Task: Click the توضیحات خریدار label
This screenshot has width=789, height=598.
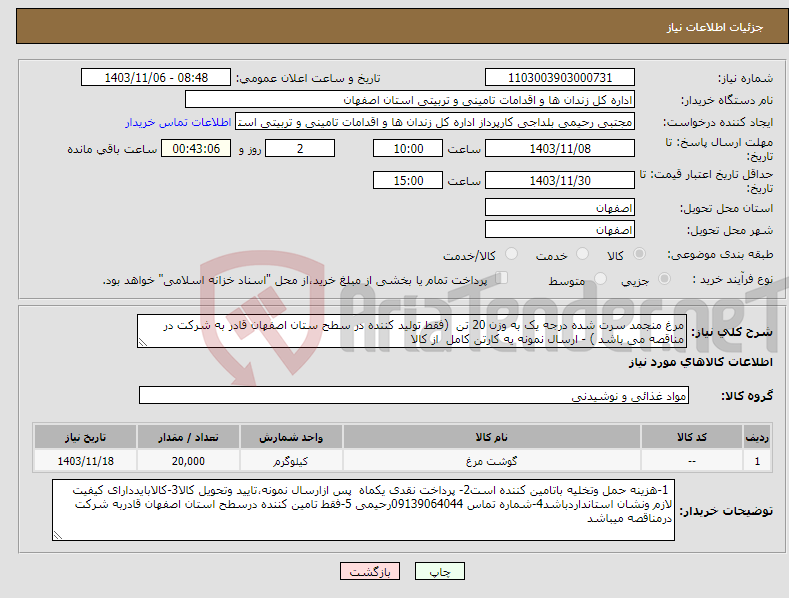Action: pyautogui.click(x=726, y=511)
